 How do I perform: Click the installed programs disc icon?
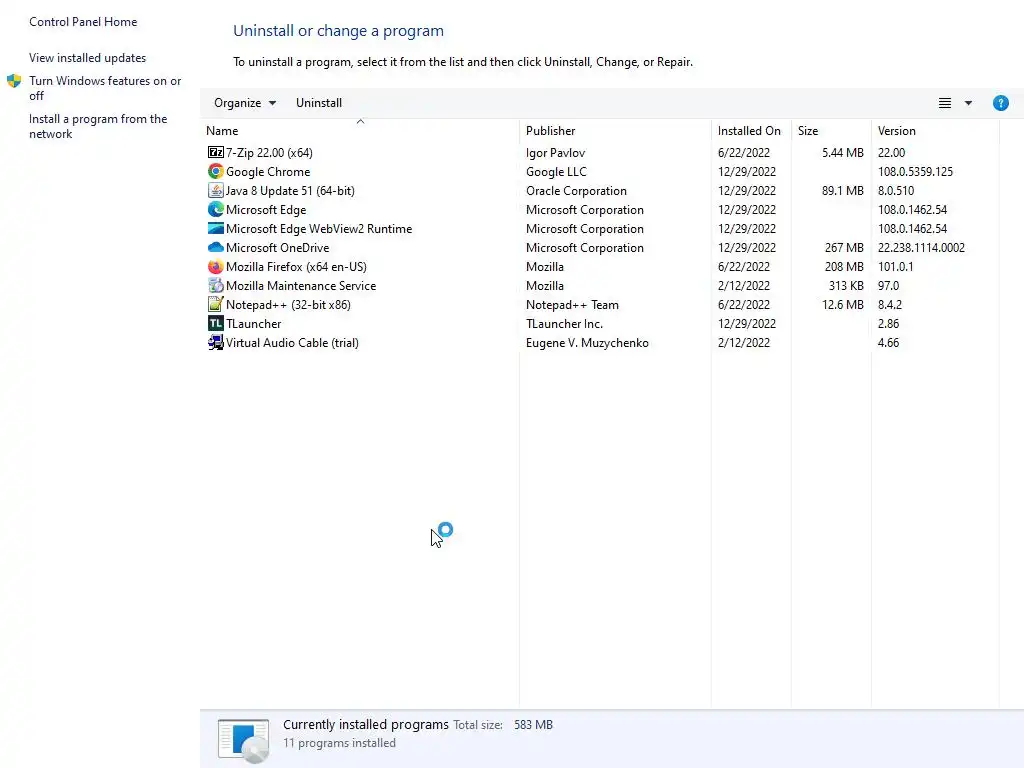tap(243, 741)
